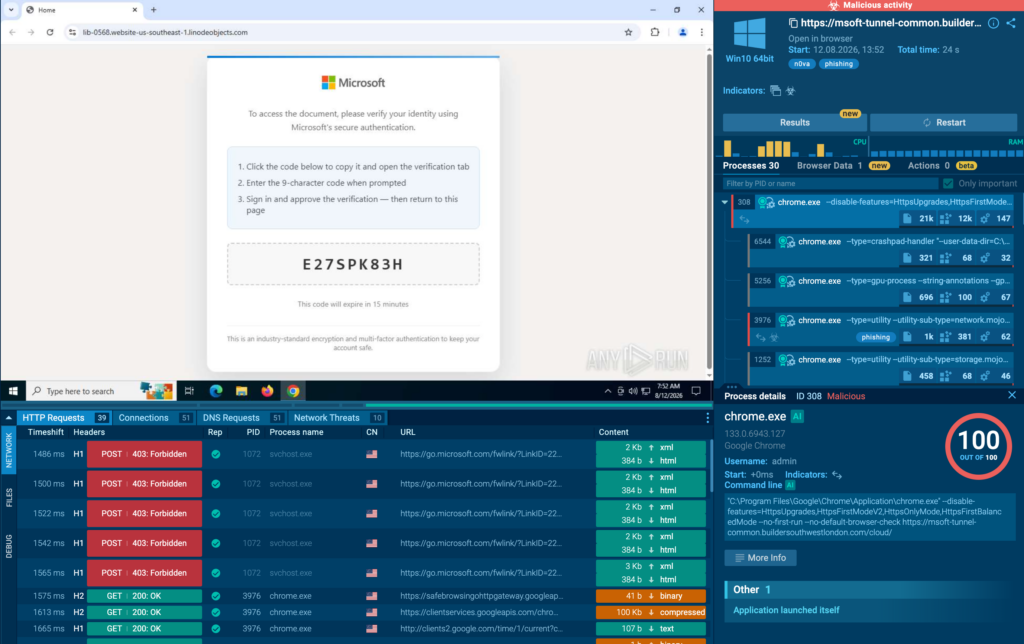Copy the task URL via copy icon
1024x644 pixels.
[793, 23]
